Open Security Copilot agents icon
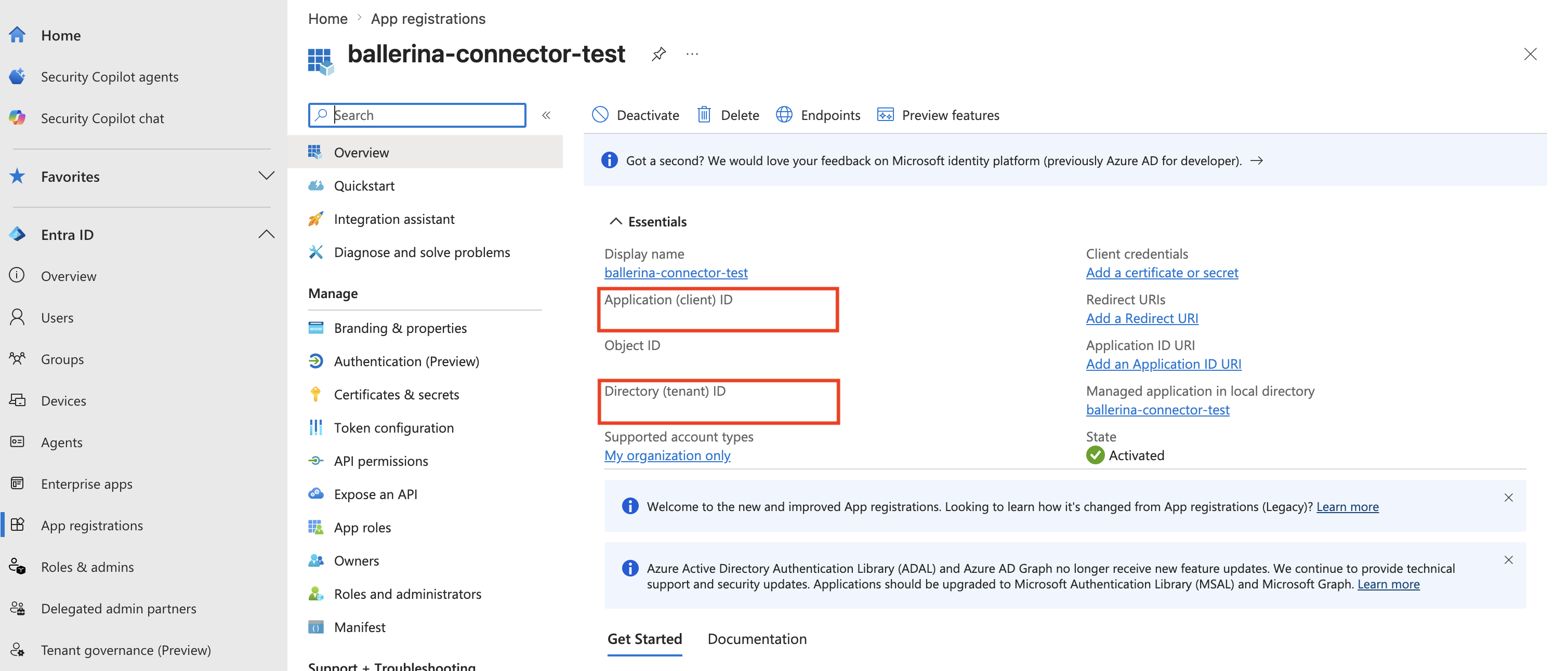 18,77
